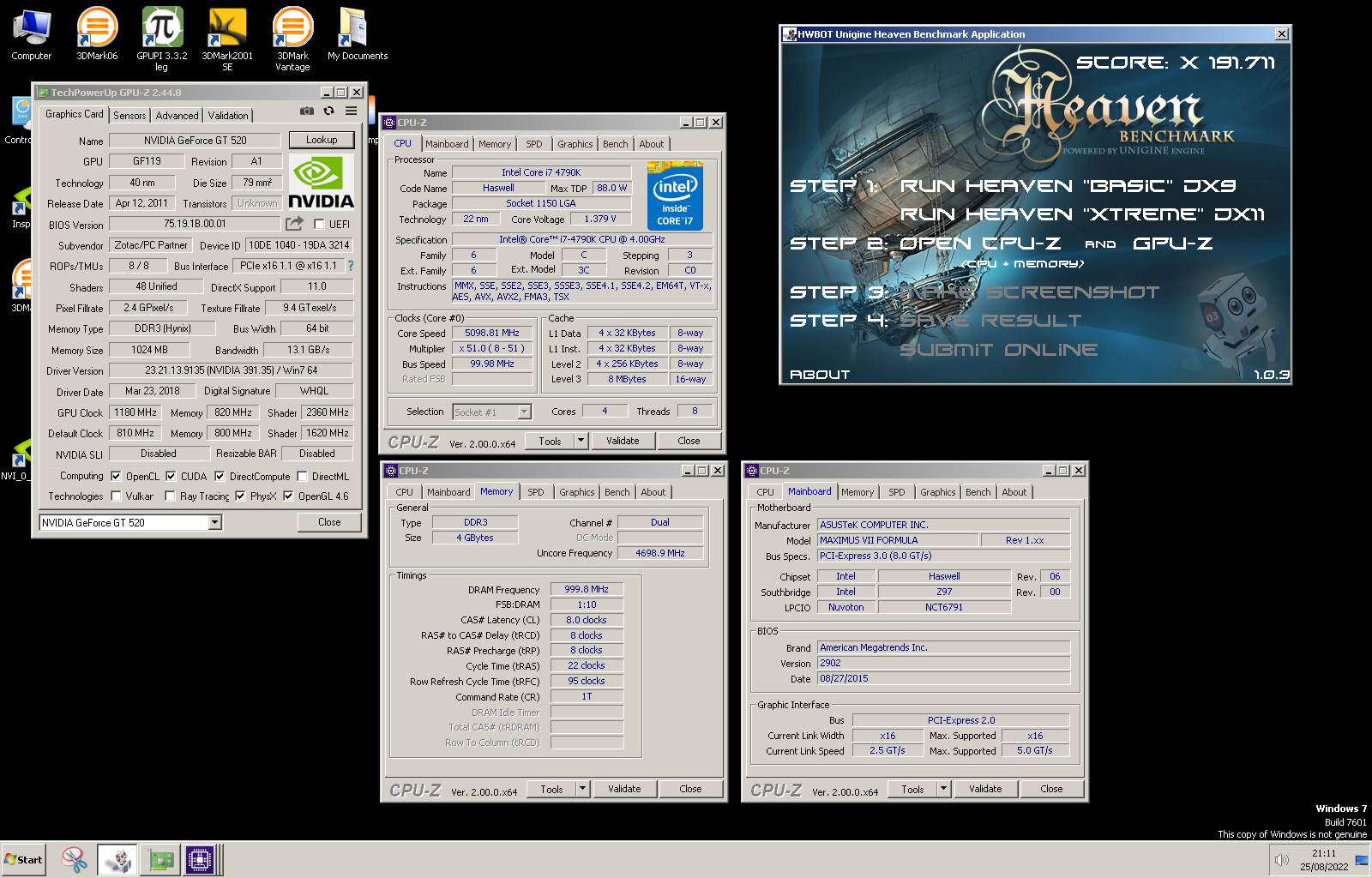The height and width of the screenshot is (878, 1372).
Task: Click GPU-Z refresh icon
Action: (x=328, y=111)
